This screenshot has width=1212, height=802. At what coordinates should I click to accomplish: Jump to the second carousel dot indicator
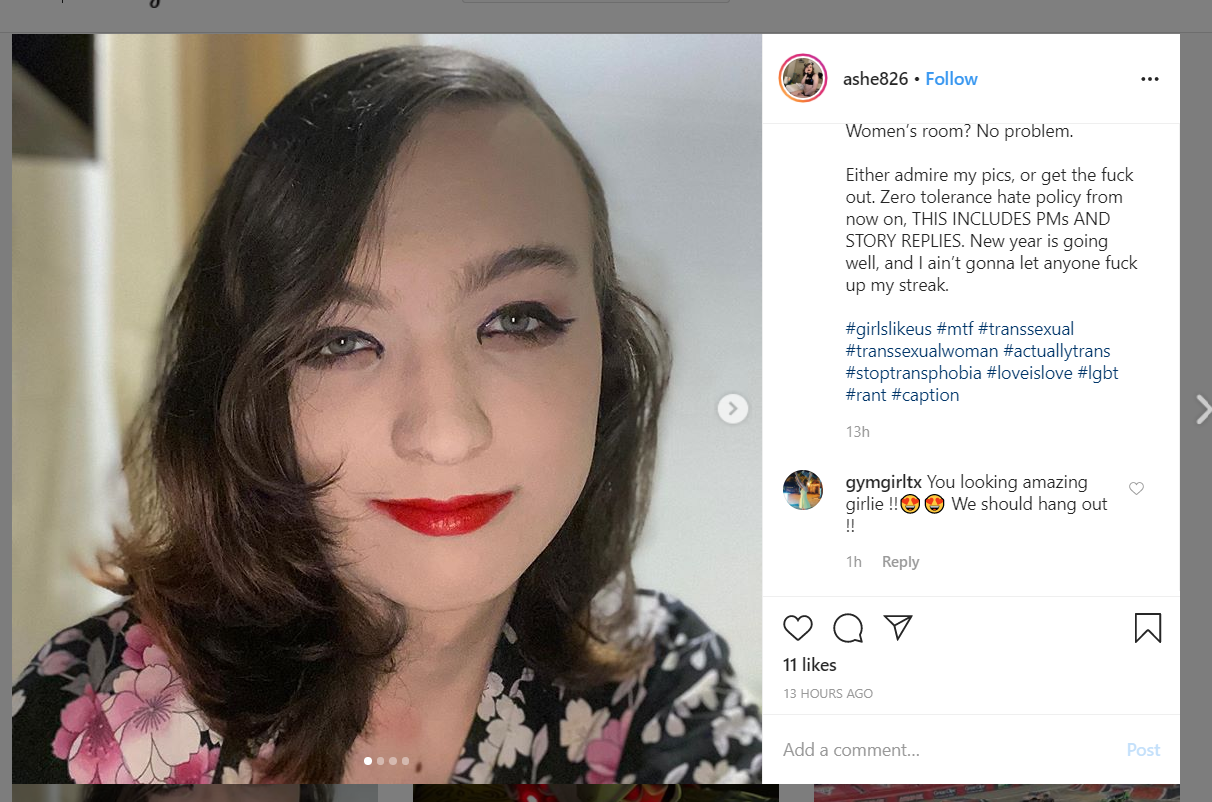click(x=380, y=761)
